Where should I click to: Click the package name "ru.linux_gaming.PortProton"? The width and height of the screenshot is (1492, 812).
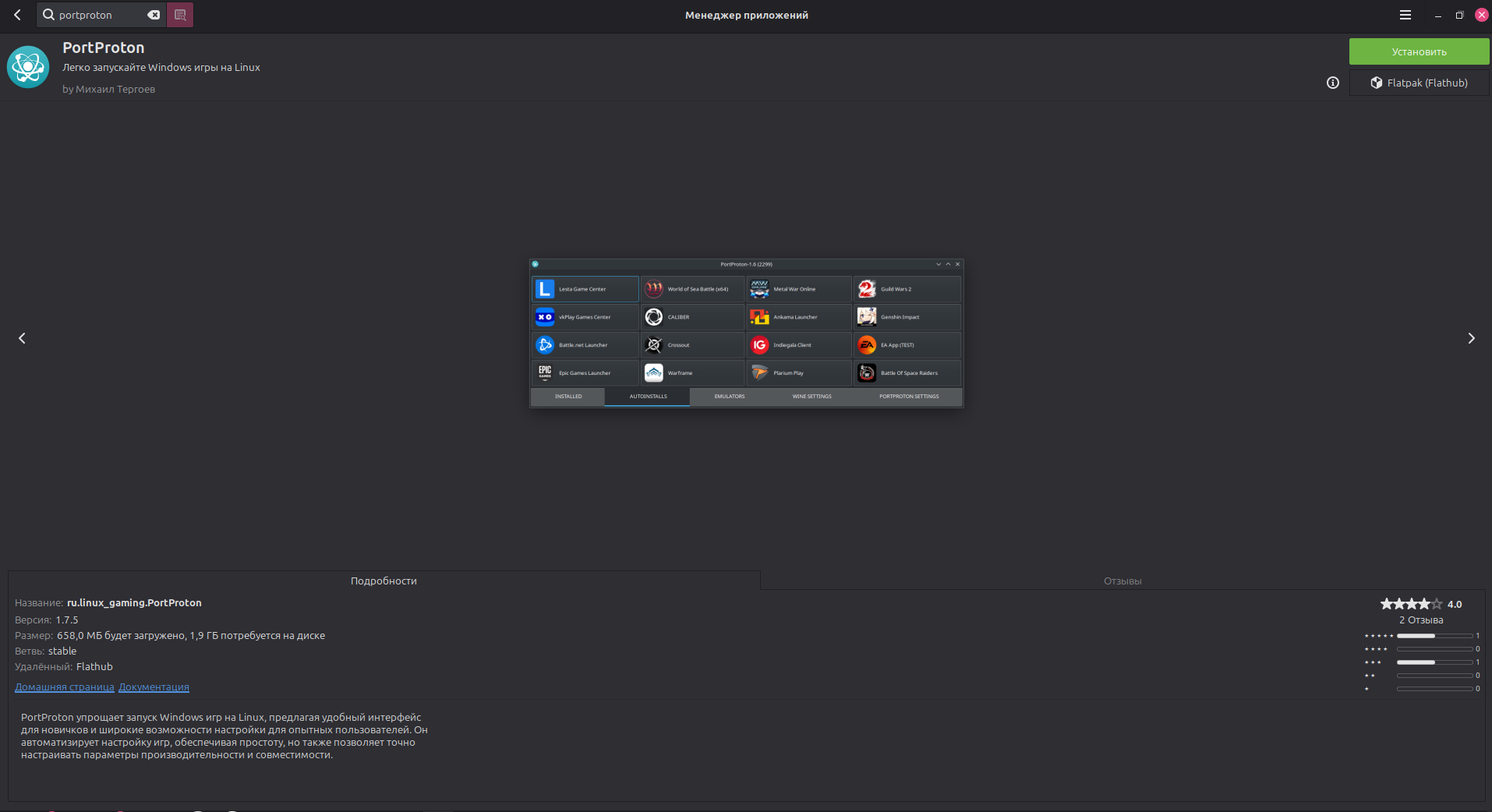(134, 603)
